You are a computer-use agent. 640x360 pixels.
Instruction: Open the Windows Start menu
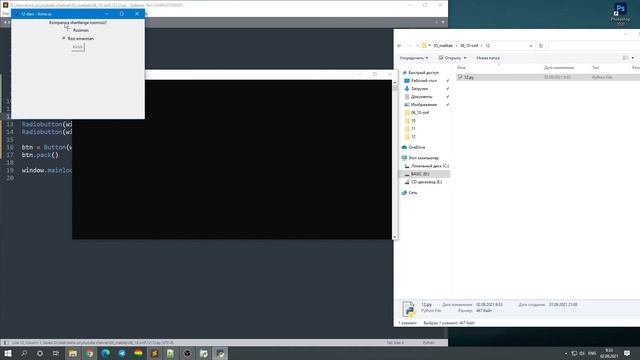(x=8, y=353)
